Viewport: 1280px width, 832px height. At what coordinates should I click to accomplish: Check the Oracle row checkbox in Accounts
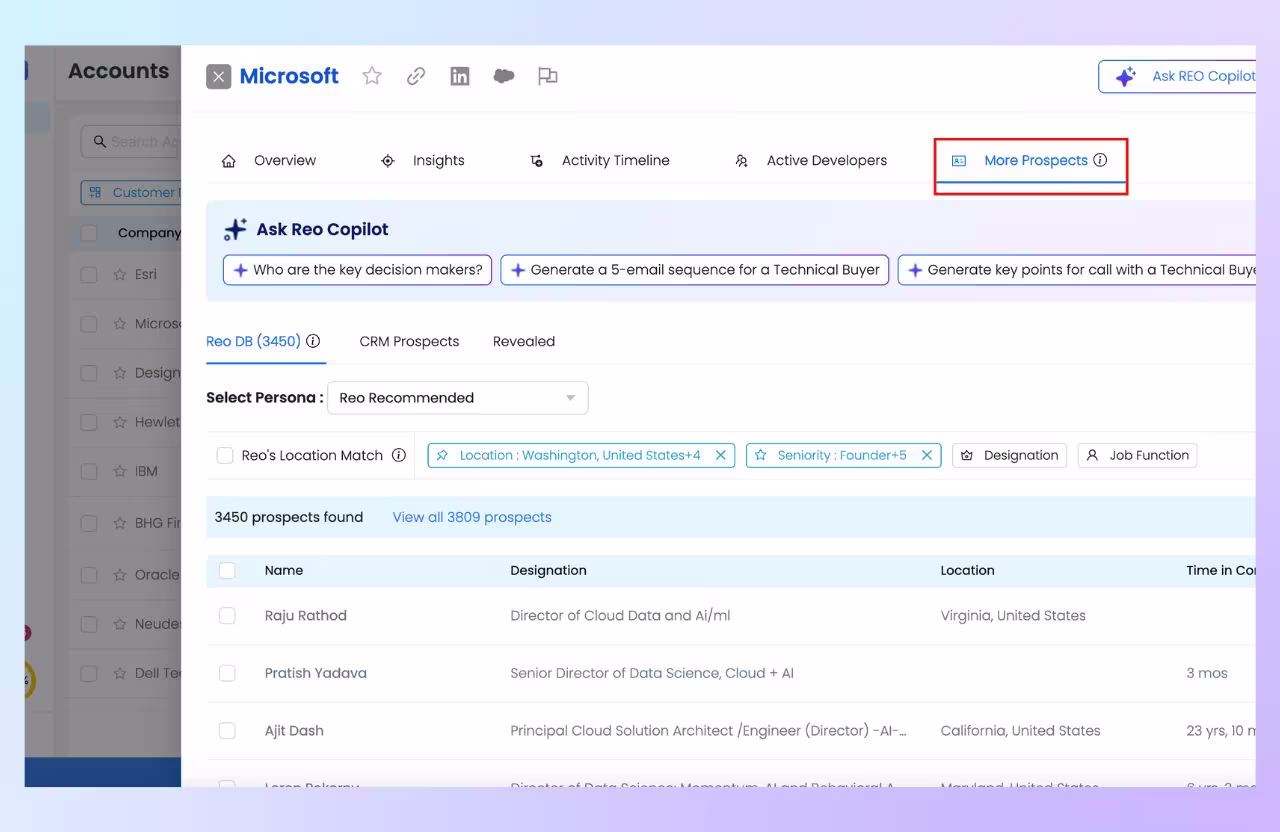[89, 576]
